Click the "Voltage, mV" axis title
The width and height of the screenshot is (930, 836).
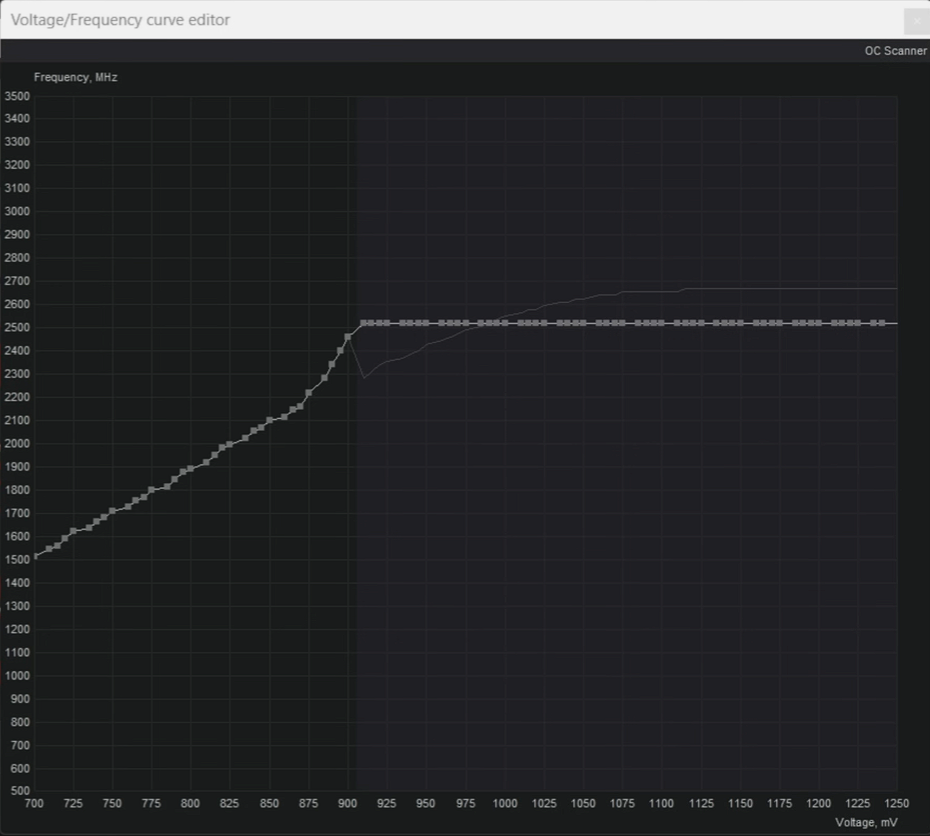[x=866, y=822]
